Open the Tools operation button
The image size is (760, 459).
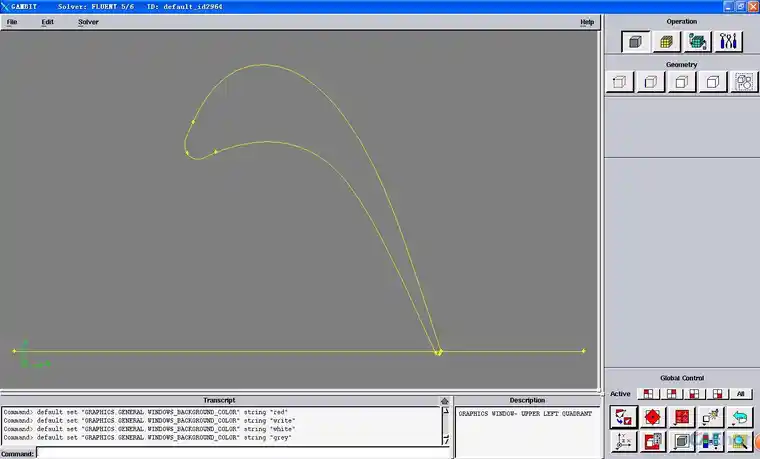coord(728,42)
